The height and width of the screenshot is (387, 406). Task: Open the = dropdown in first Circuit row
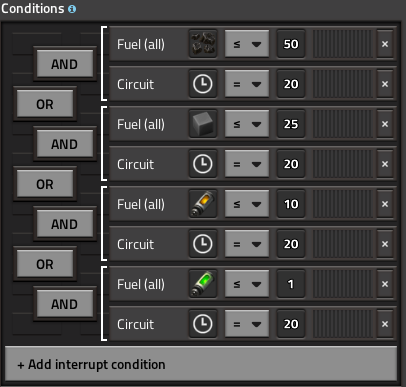tap(247, 84)
